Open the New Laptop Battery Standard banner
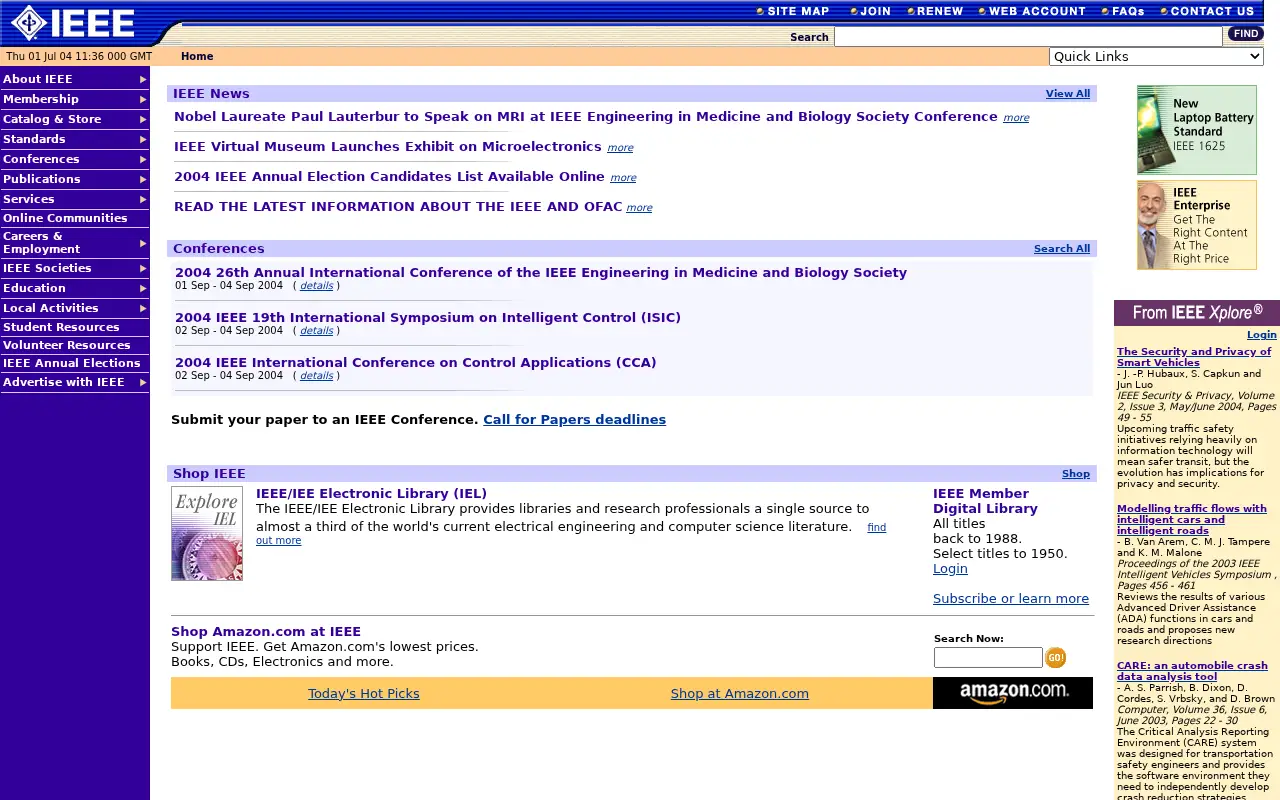Image resolution: width=1280 pixels, height=800 pixels. 1197,130
